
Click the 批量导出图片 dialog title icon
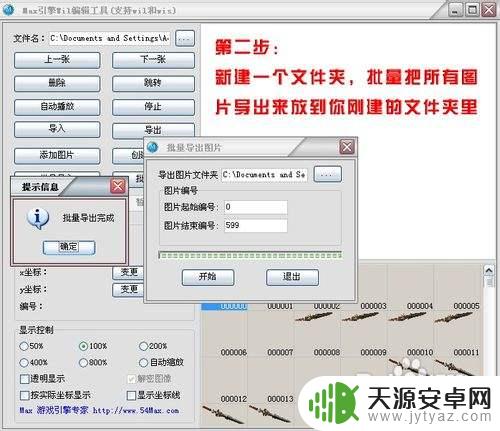coord(153,147)
